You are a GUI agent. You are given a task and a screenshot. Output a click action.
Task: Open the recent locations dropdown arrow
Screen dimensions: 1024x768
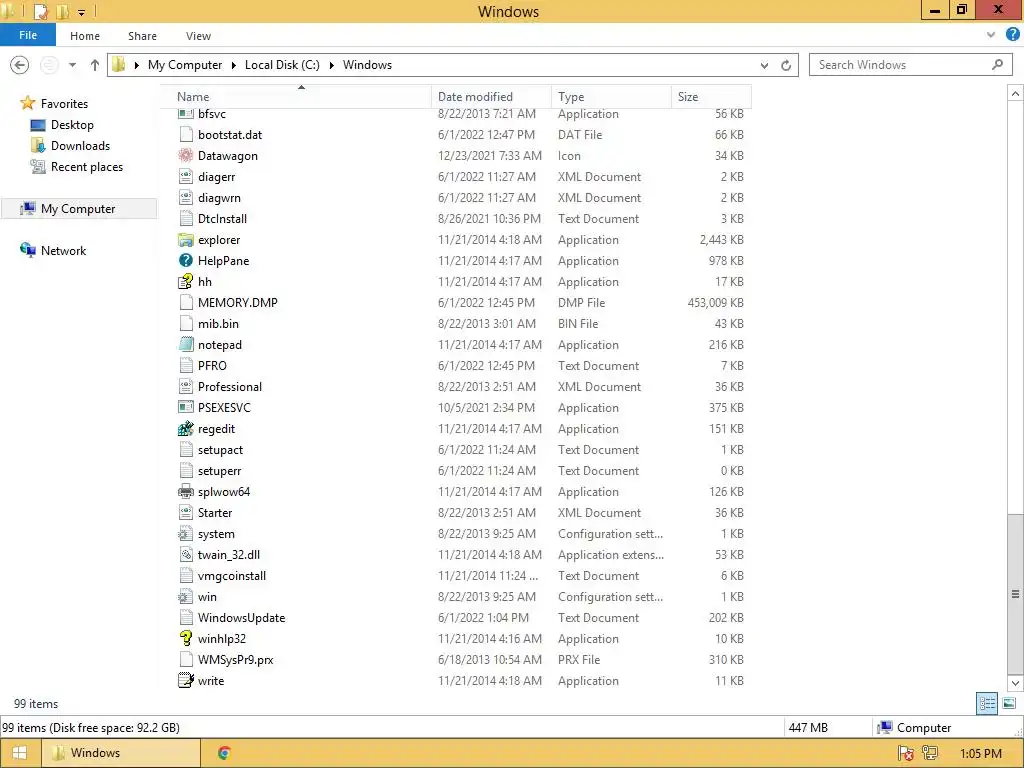pyautogui.click(x=72, y=65)
